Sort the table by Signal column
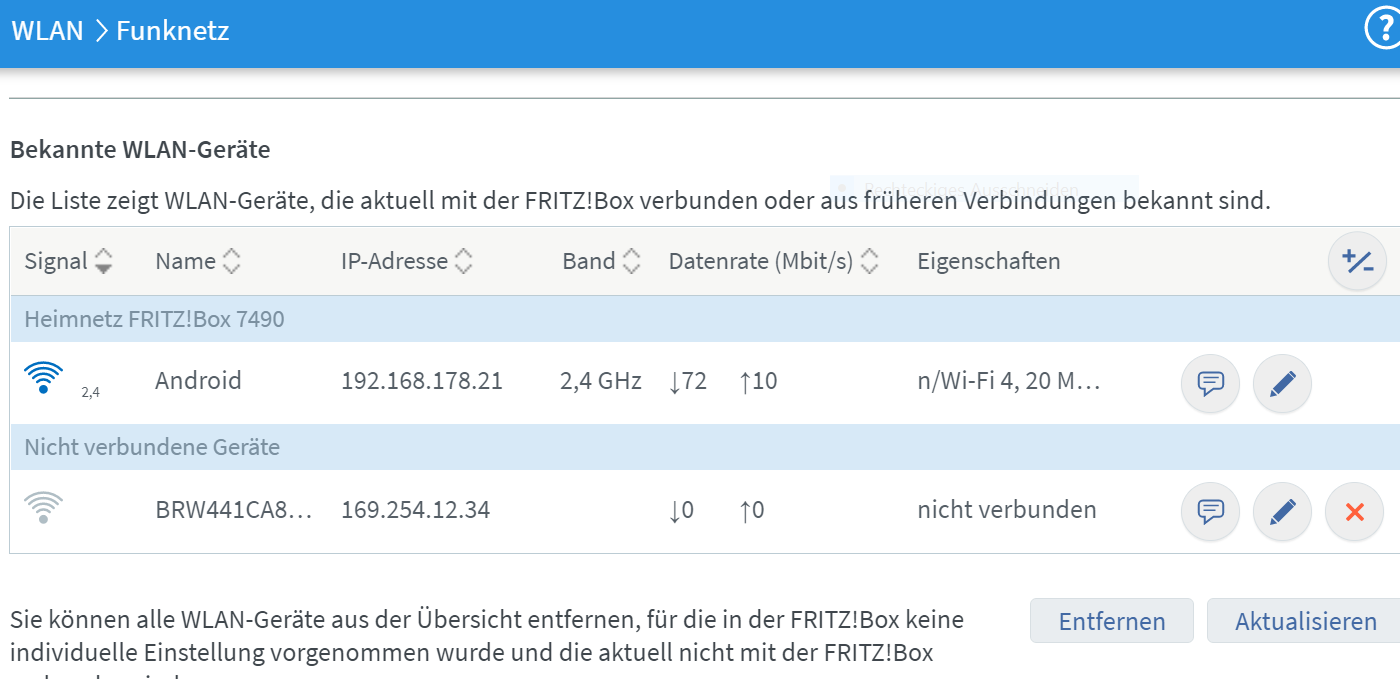Viewport: 1400px width, 679px height. click(68, 262)
